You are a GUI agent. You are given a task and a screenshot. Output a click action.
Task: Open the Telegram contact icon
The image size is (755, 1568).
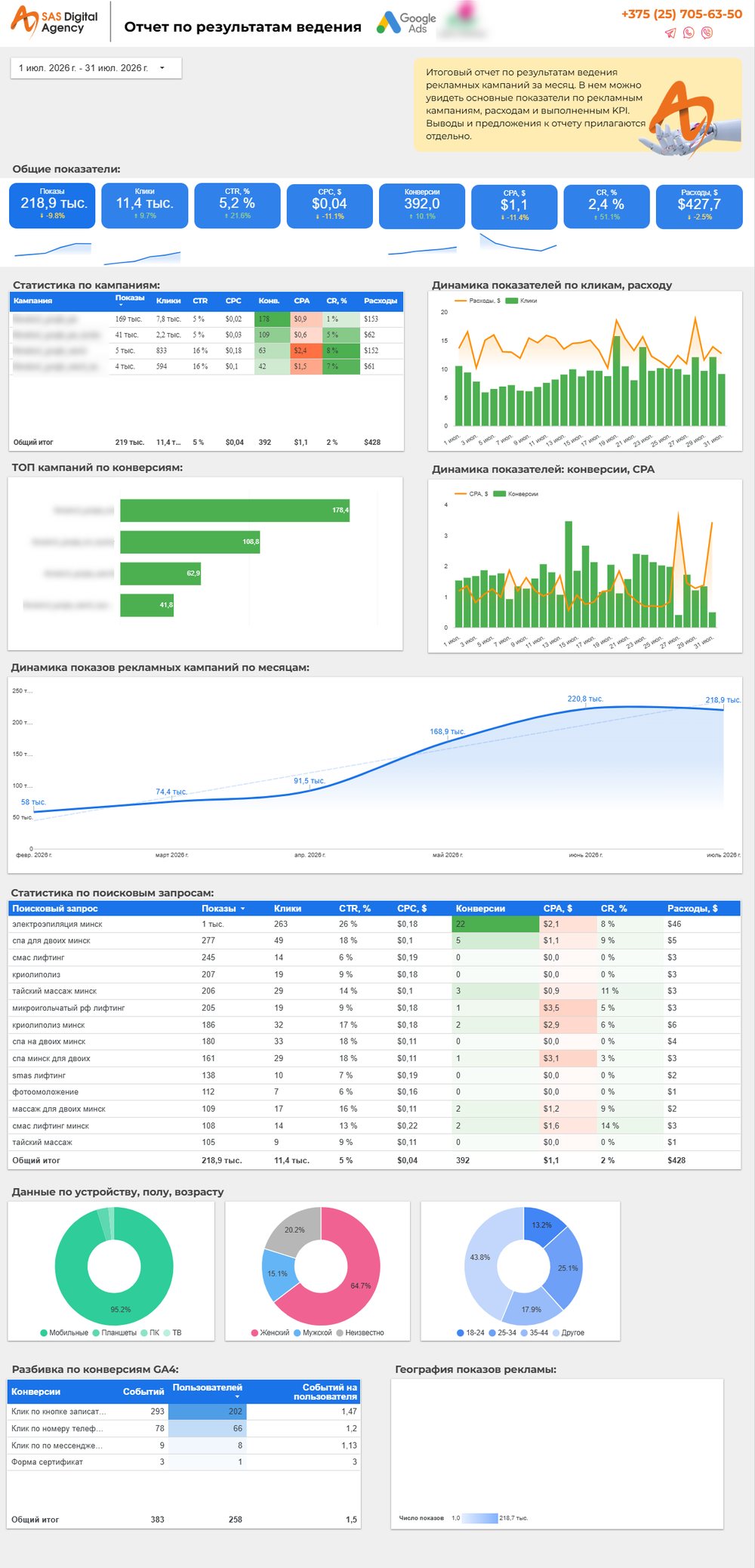[x=670, y=32]
